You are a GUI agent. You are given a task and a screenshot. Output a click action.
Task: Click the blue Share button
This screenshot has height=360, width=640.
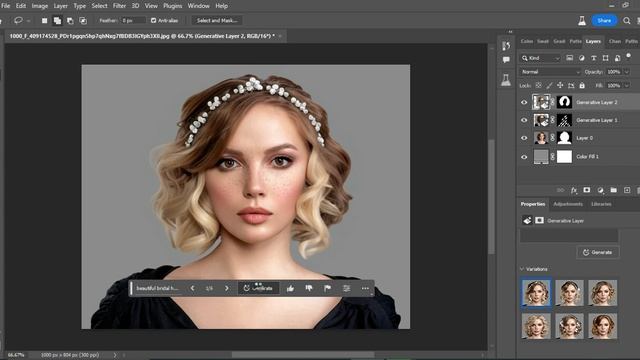pyautogui.click(x=604, y=20)
